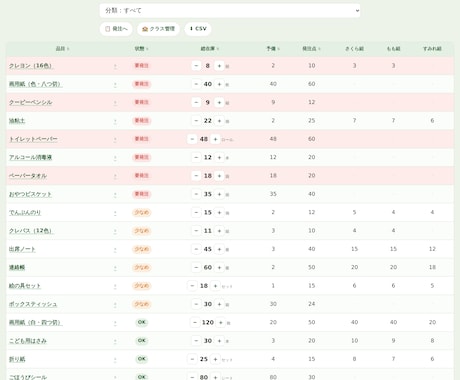This screenshot has height=380, width=460.
Task: Decrease stock for ペーパータオル
Action: click(196, 176)
